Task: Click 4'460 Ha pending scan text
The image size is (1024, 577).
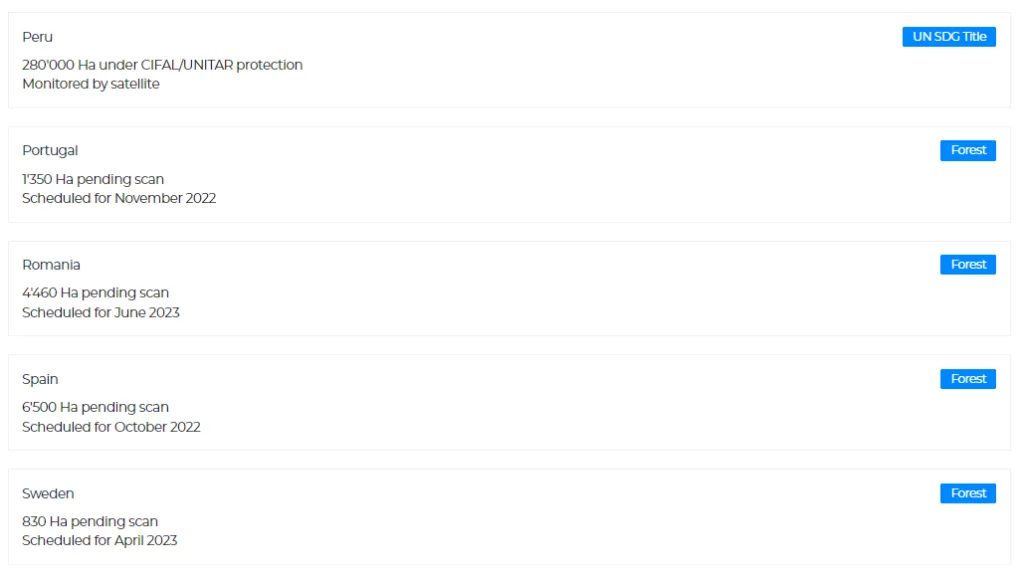Action: coord(95,292)
